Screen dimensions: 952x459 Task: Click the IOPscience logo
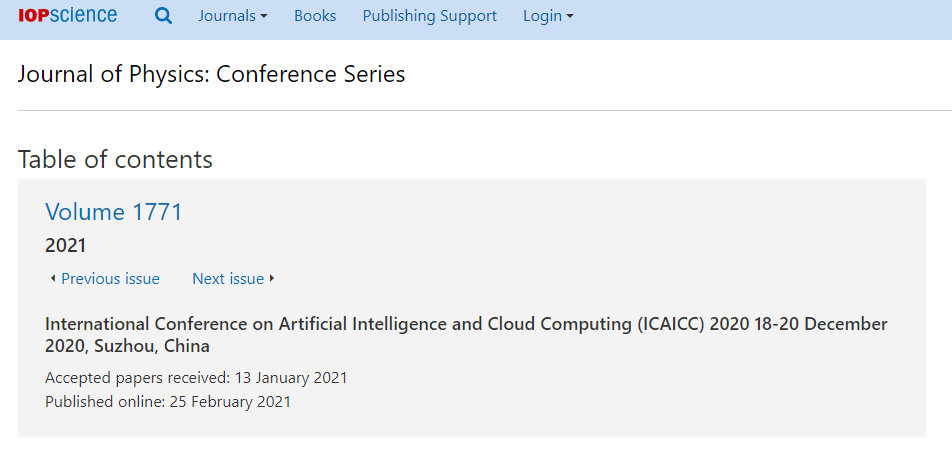click(x=67, y=15)
